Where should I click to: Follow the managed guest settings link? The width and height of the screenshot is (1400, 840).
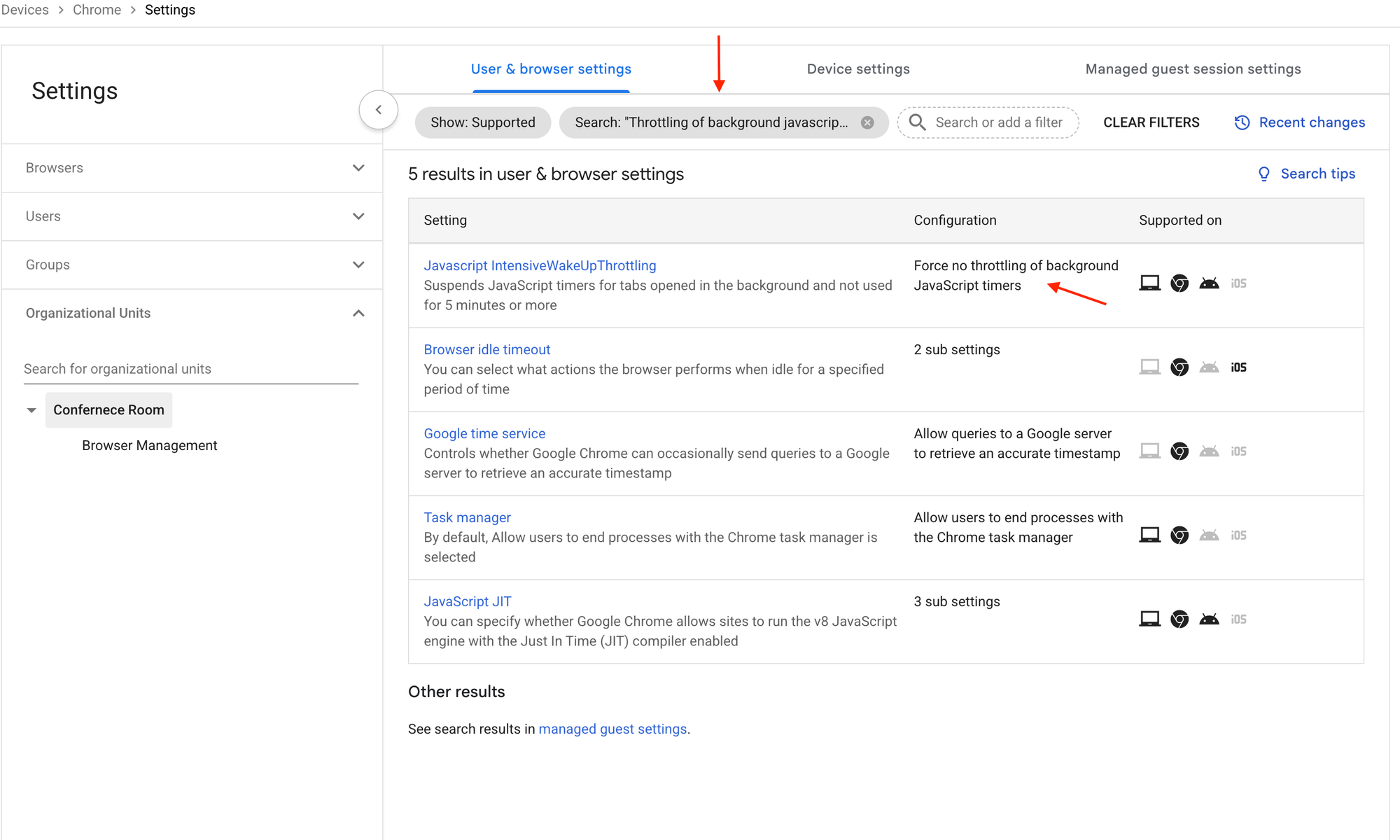612,729
